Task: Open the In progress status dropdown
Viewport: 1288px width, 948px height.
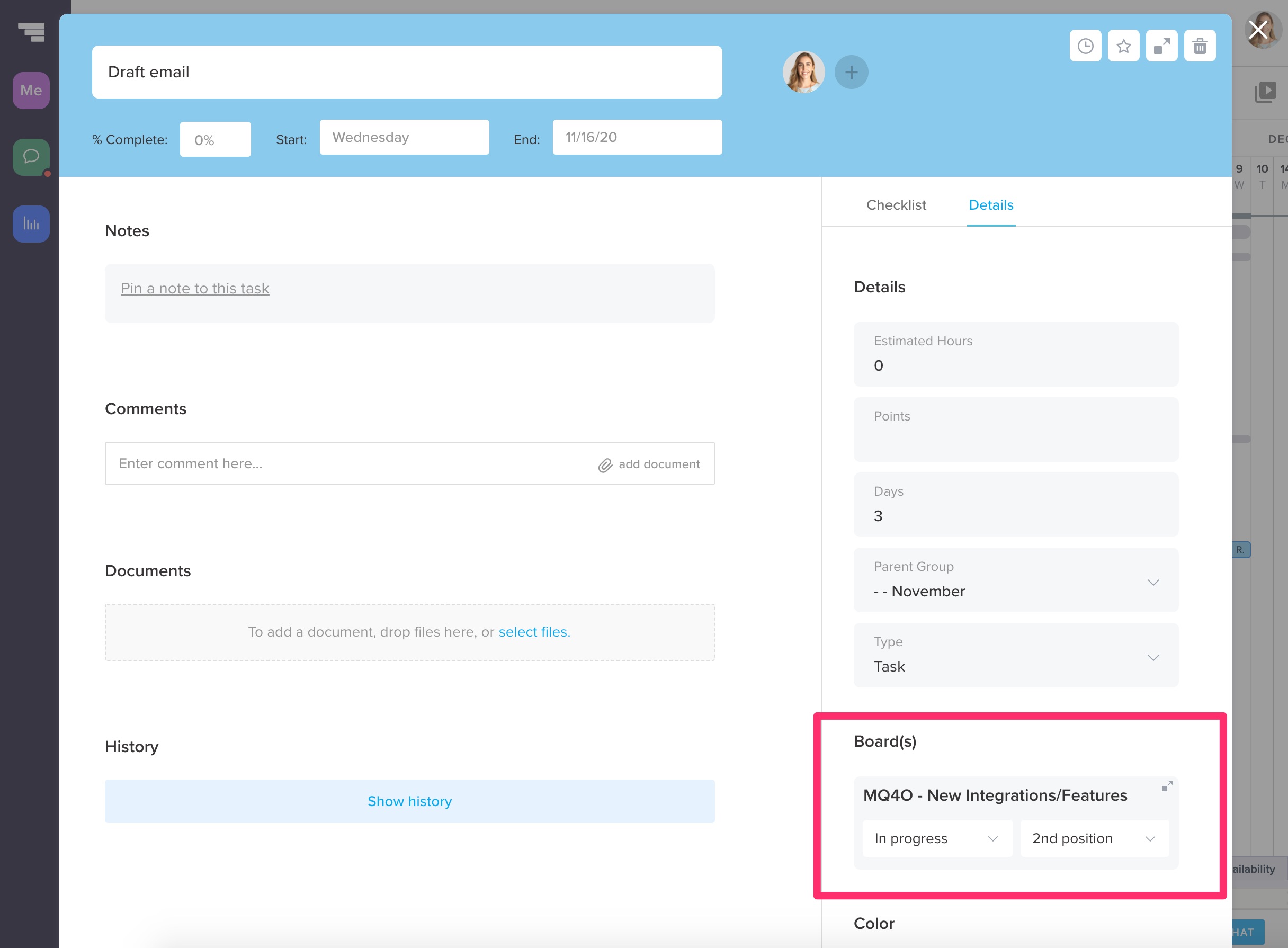Action: [x=937, y=838]
